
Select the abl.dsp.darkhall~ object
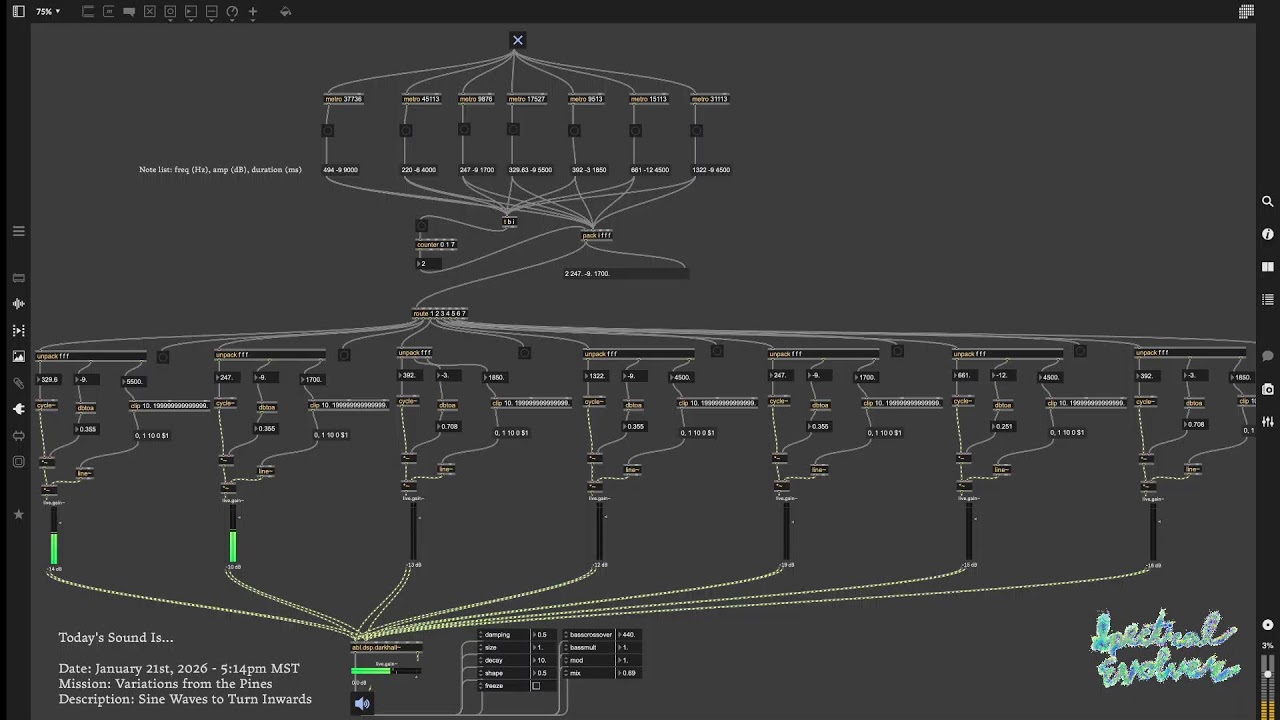point(386,647)
